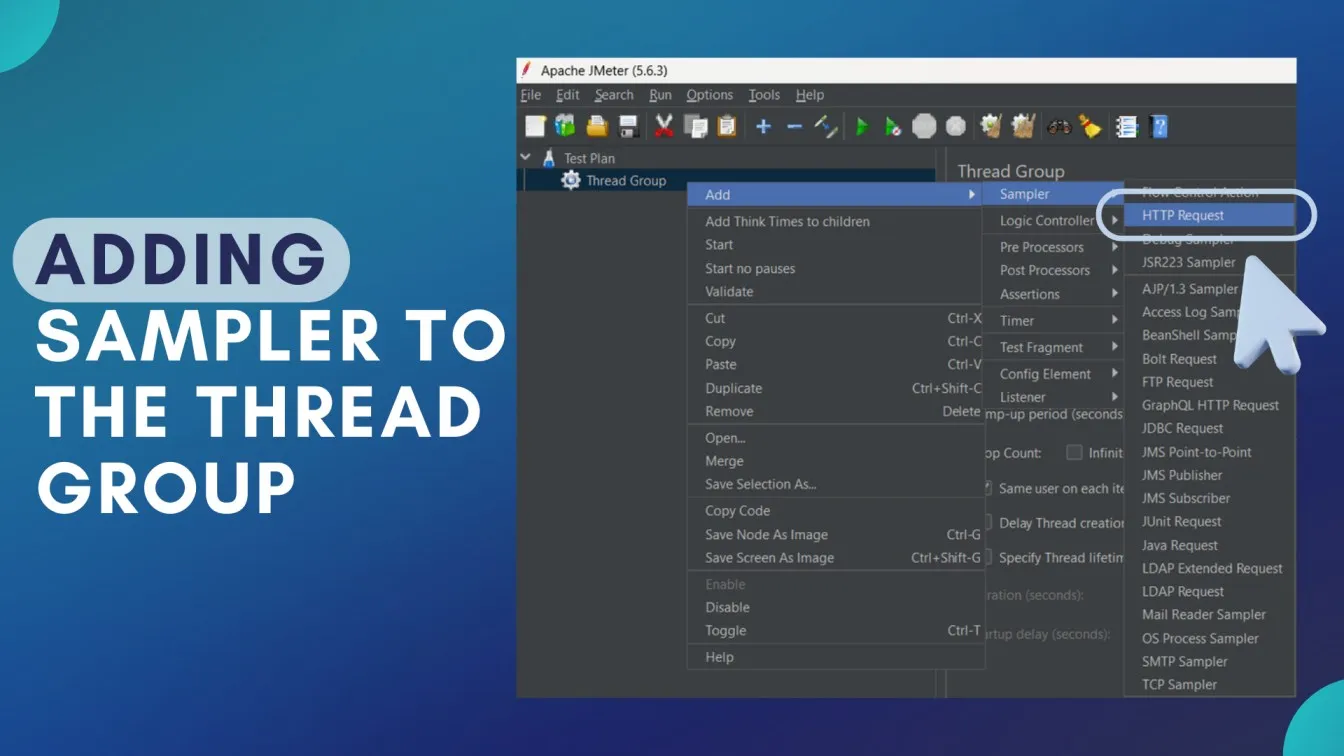1344x756 pixels.
Task: Click the Paste clipboard icon in toolbar
Action: [x=727, y=126]
